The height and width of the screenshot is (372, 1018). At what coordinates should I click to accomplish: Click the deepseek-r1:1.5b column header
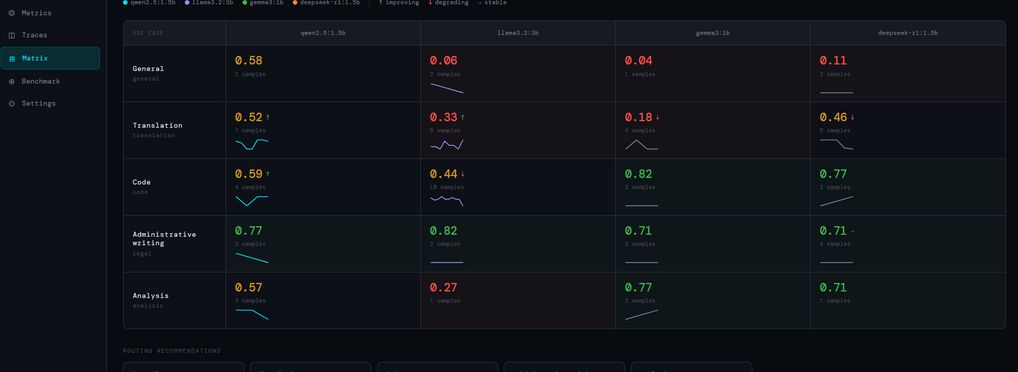point(908,33)
